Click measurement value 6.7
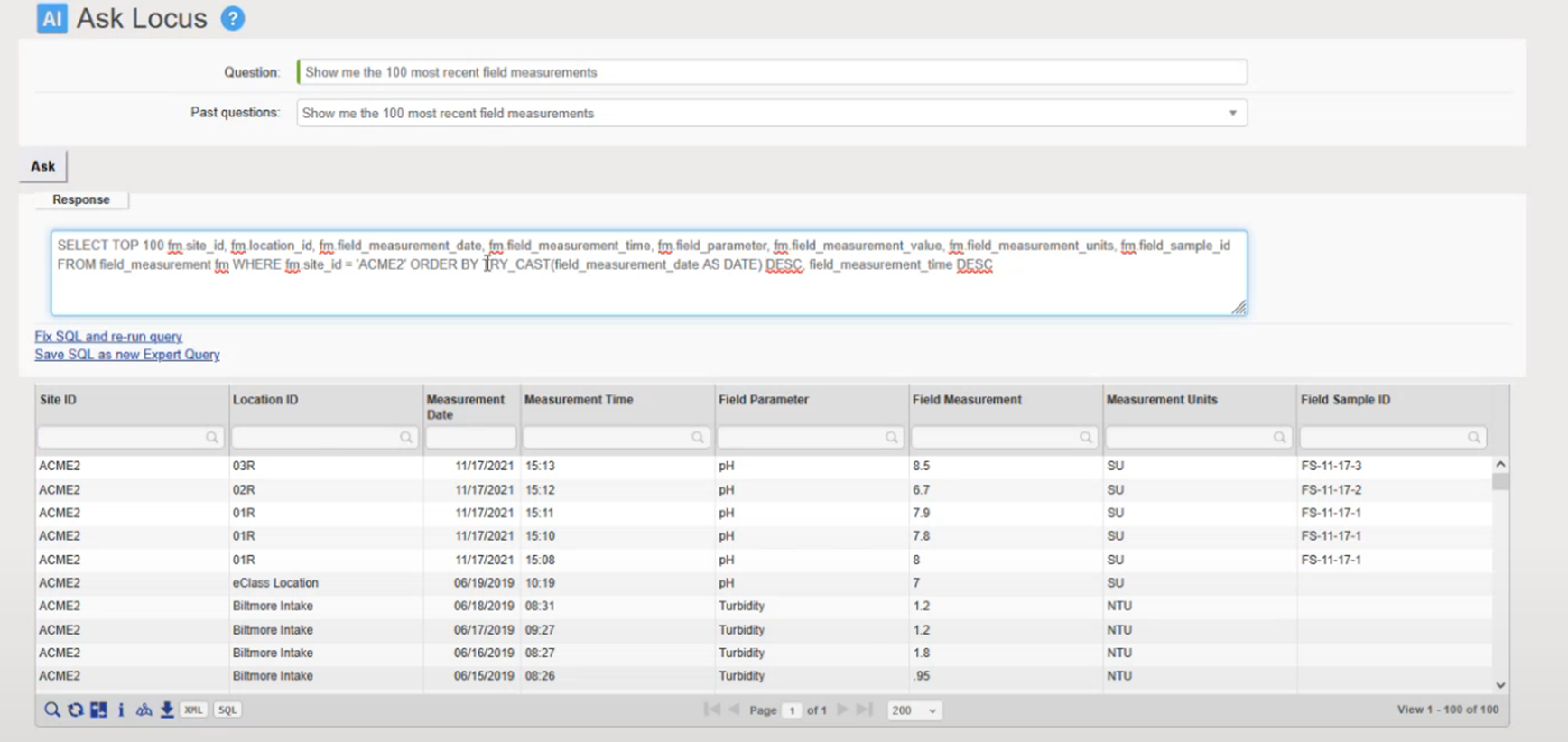The image size is (1568, 742). [921, 489]
